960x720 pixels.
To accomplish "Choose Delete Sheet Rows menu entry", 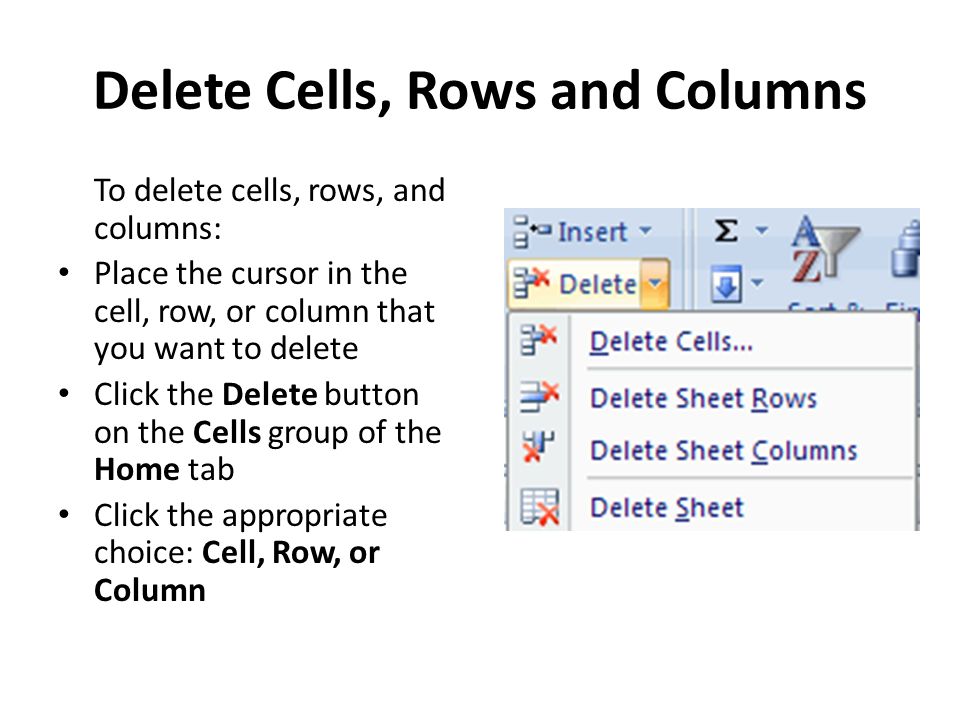I will coord(711,398).
